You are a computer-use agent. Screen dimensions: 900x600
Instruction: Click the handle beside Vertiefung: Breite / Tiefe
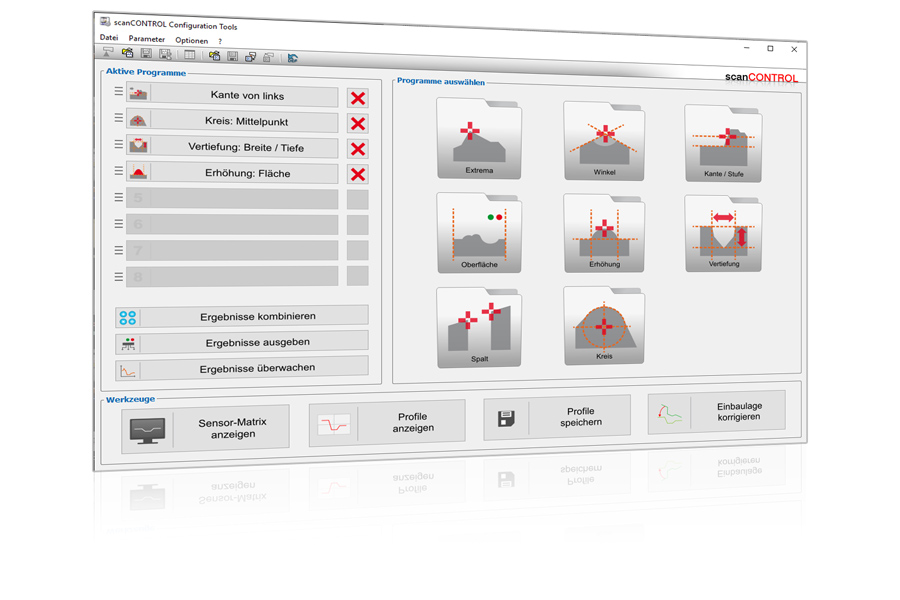(118, 145)
